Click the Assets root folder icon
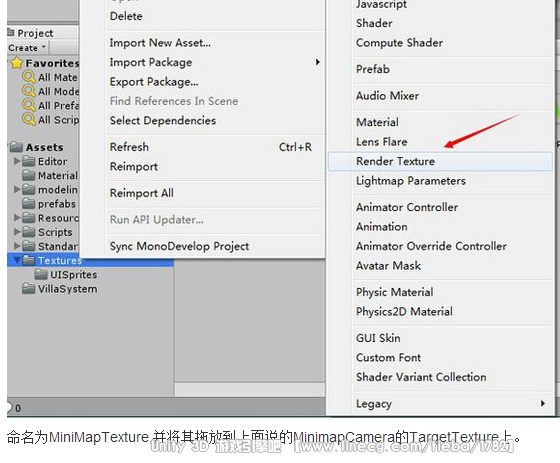The width and height of the screenshot is (560, 463). [x=16, y=147]
